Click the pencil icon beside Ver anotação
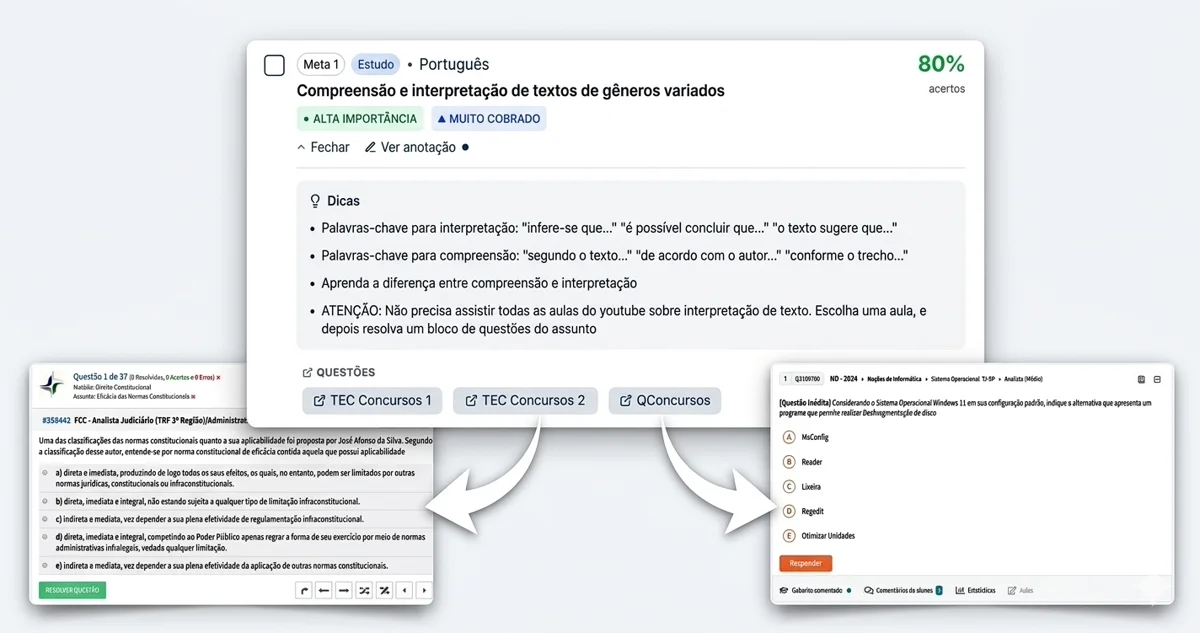 [372, 146]
